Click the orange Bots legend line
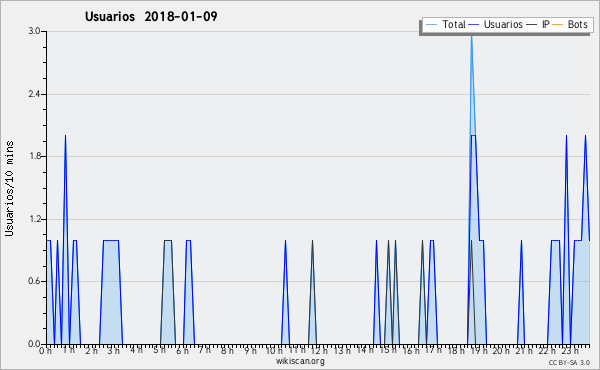 [558, 24]
